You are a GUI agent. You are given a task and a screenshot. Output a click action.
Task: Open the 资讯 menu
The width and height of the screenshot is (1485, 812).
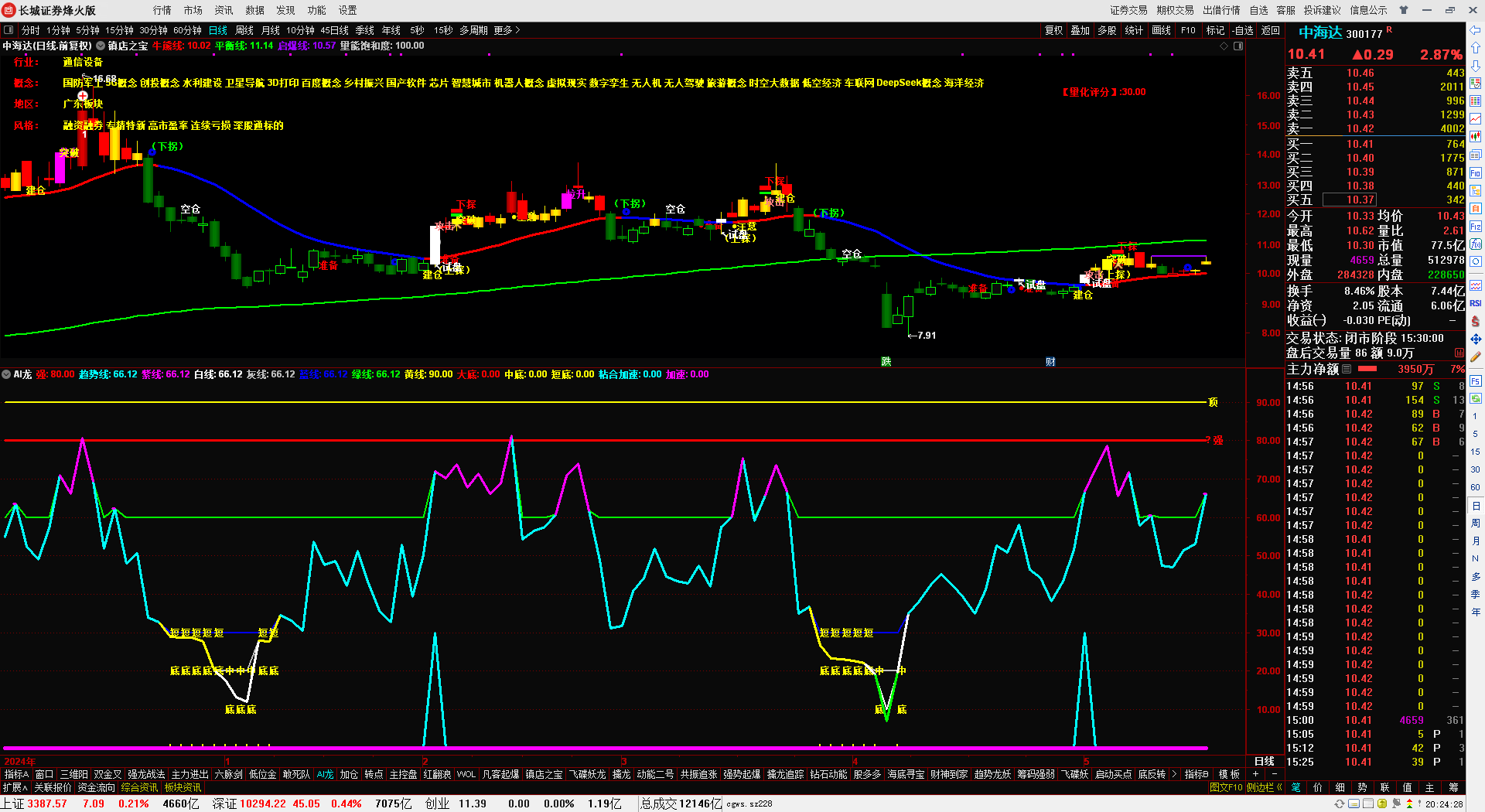click(224, 10)
